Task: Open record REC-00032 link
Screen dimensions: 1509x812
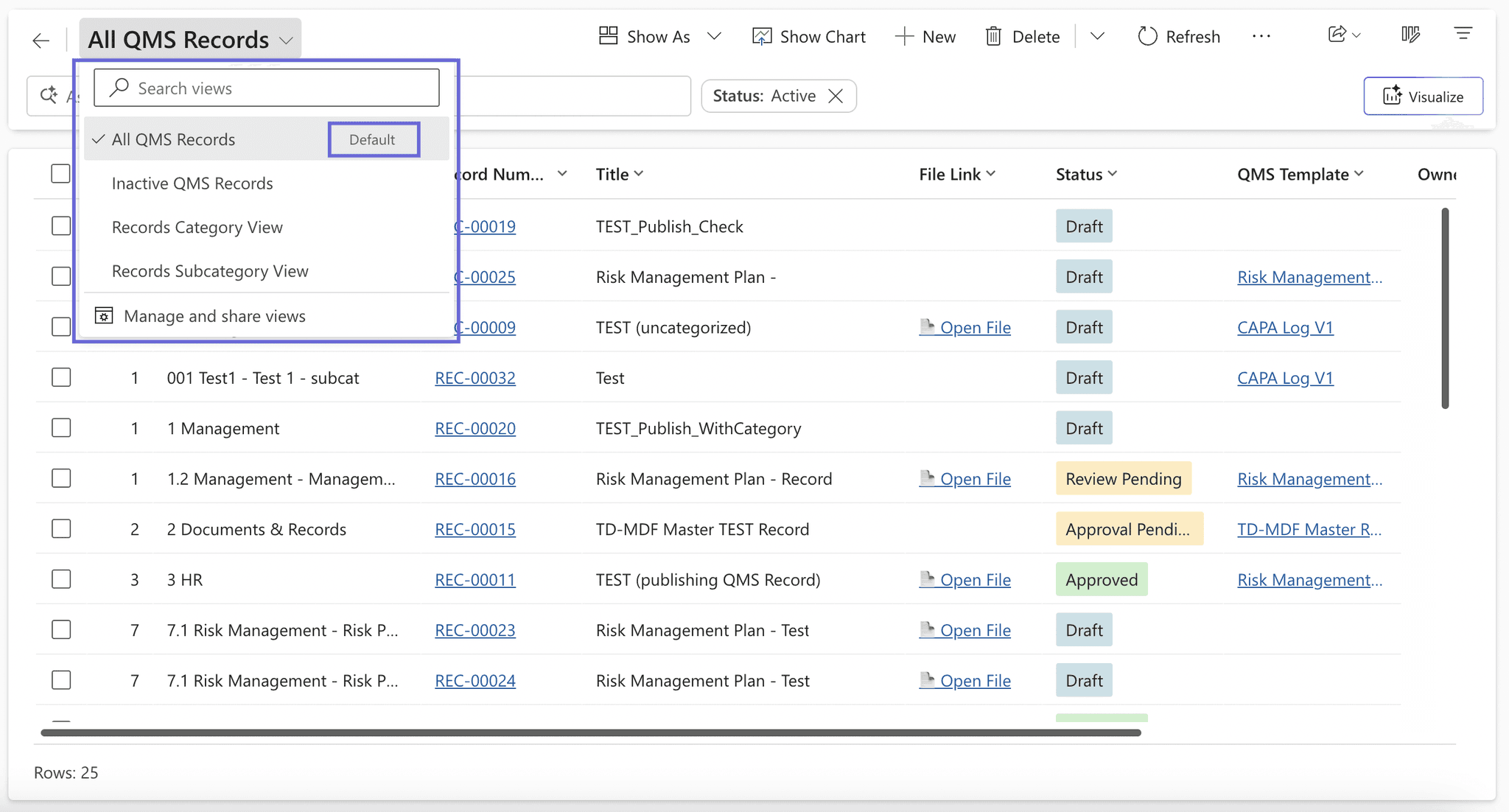Action: [x=475, y=378]
